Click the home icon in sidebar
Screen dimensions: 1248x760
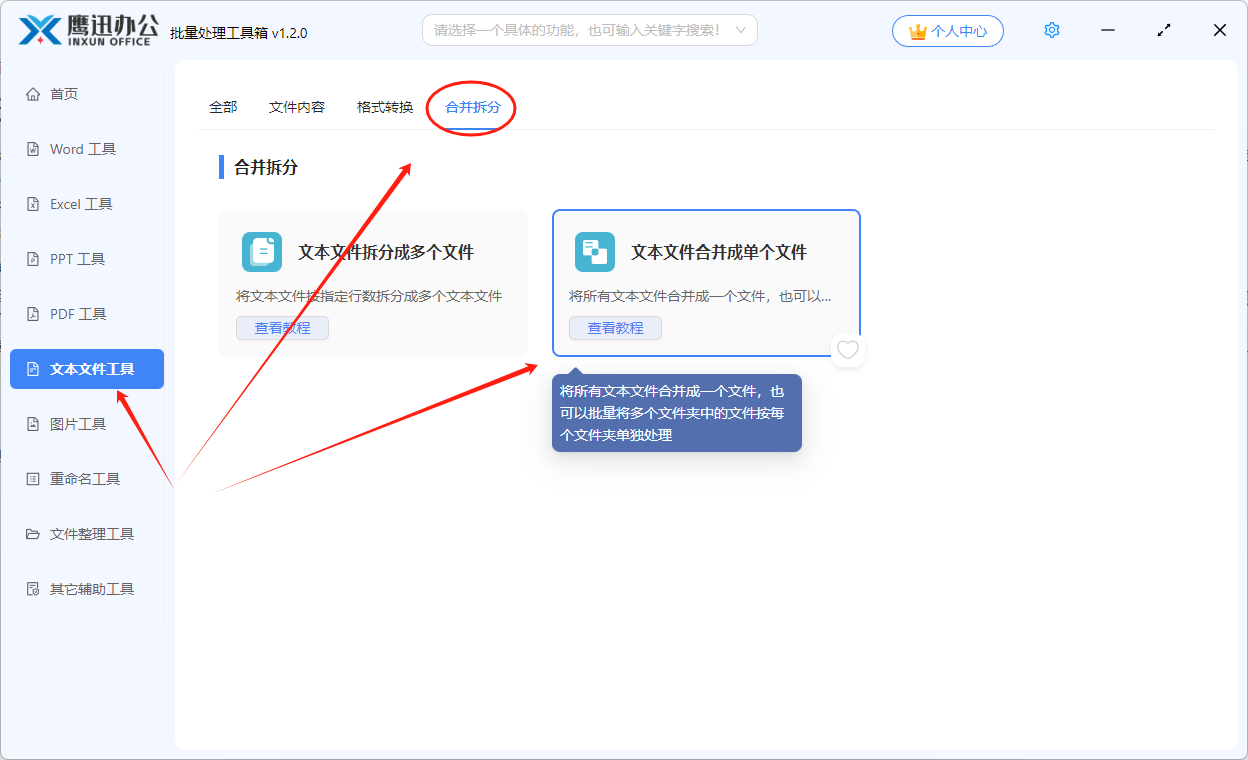click(x=33, y=94)
